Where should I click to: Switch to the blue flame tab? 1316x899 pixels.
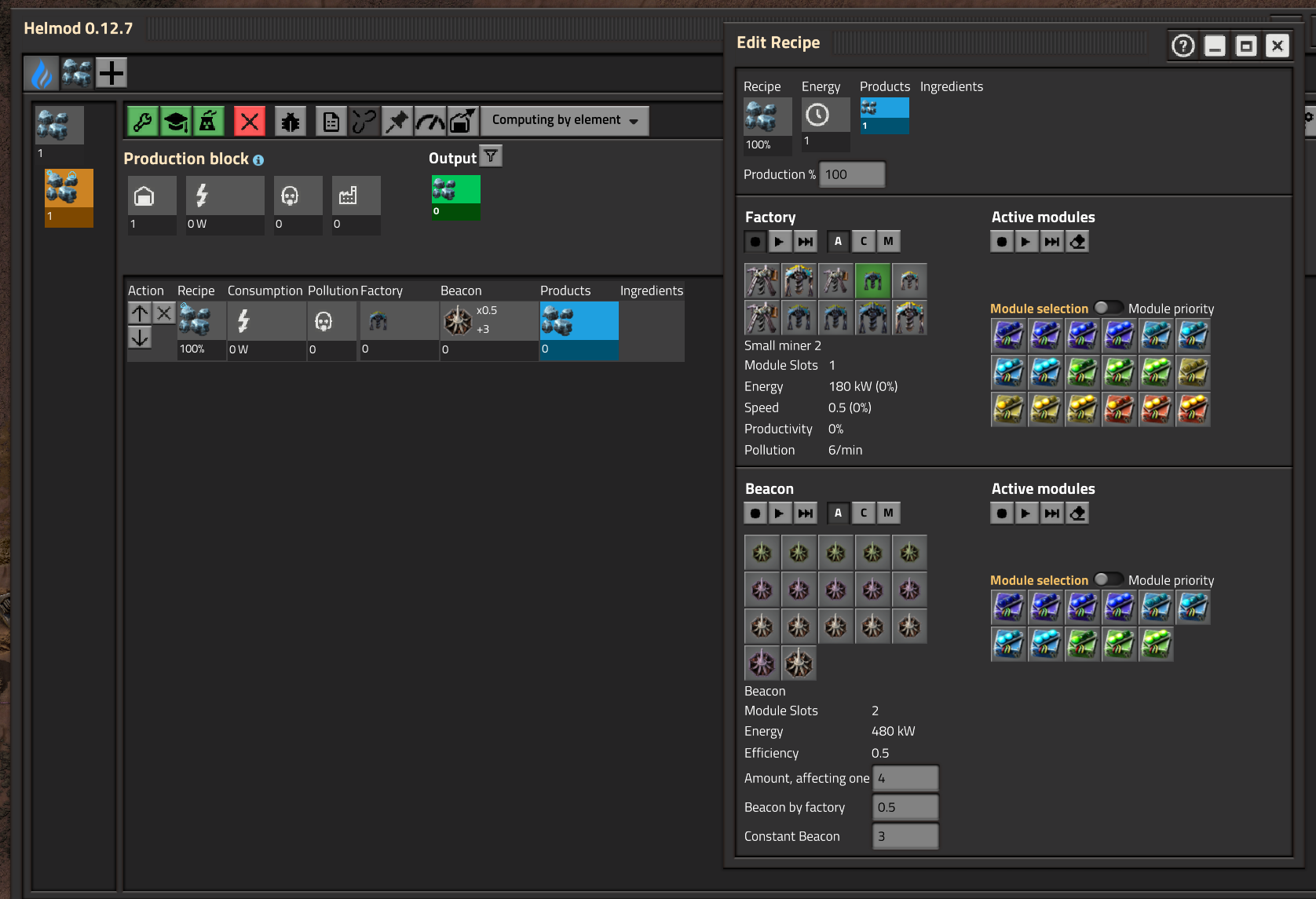(41, 73)
